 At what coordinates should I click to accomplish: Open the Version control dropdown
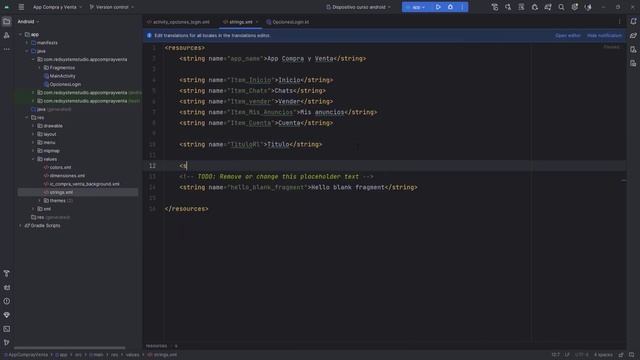(111, 7)
